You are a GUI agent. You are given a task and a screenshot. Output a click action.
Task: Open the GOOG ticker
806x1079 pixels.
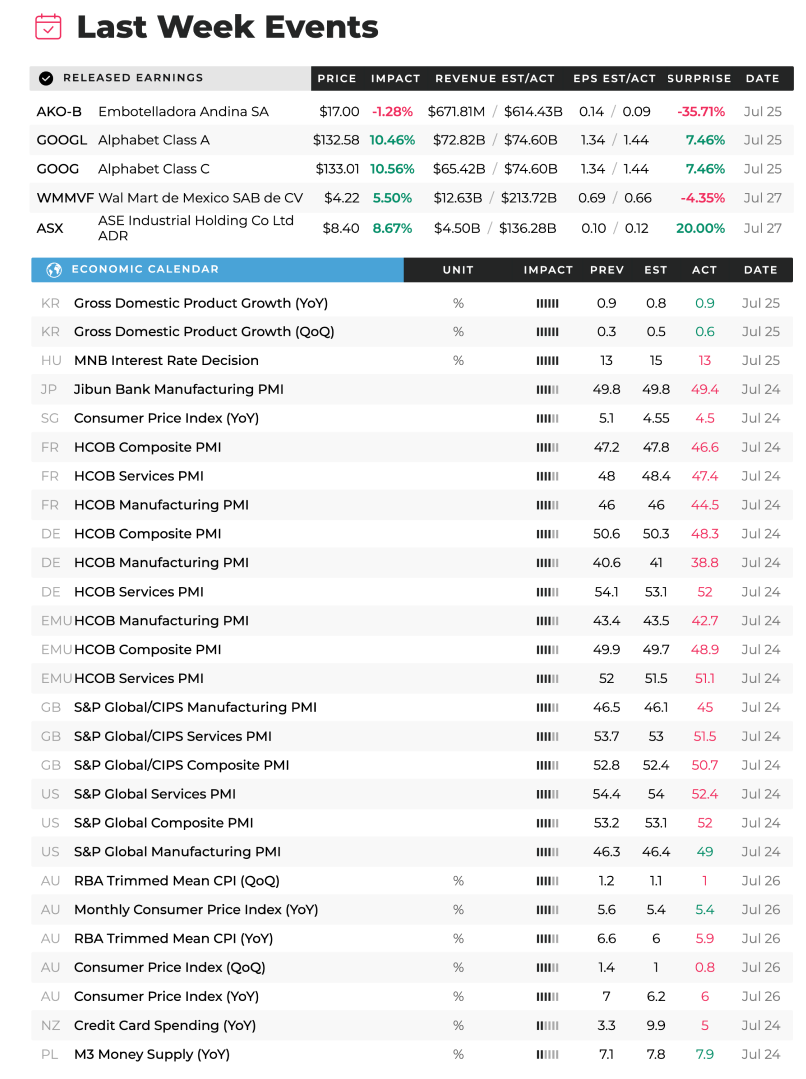[x=58, y=169]
